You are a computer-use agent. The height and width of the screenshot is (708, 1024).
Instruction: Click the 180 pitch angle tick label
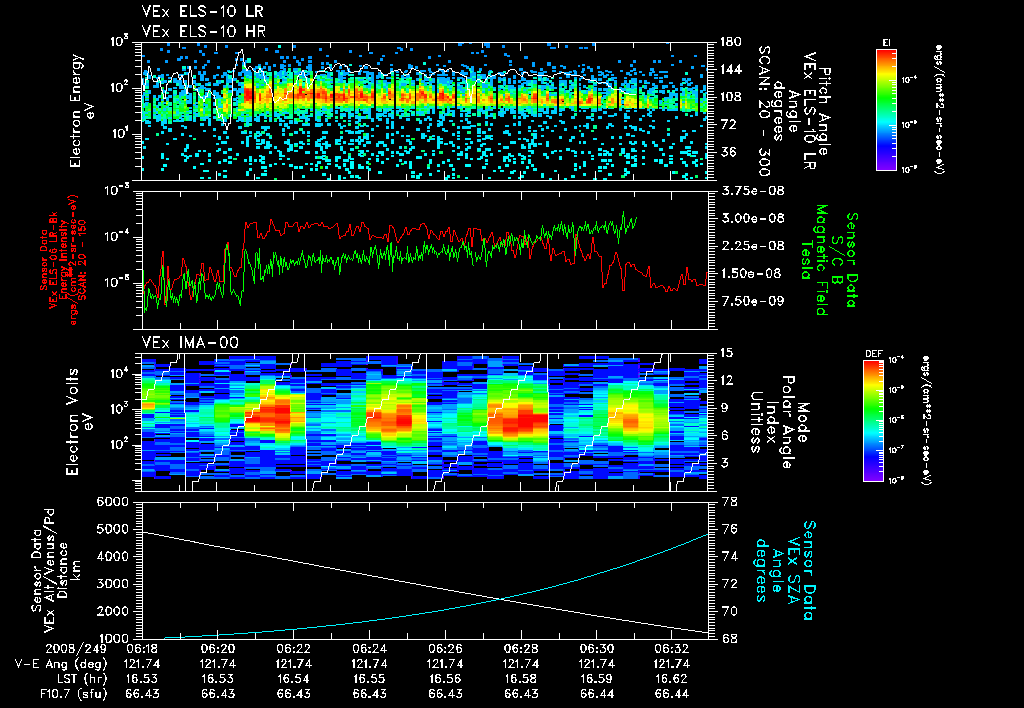(731, 42)
